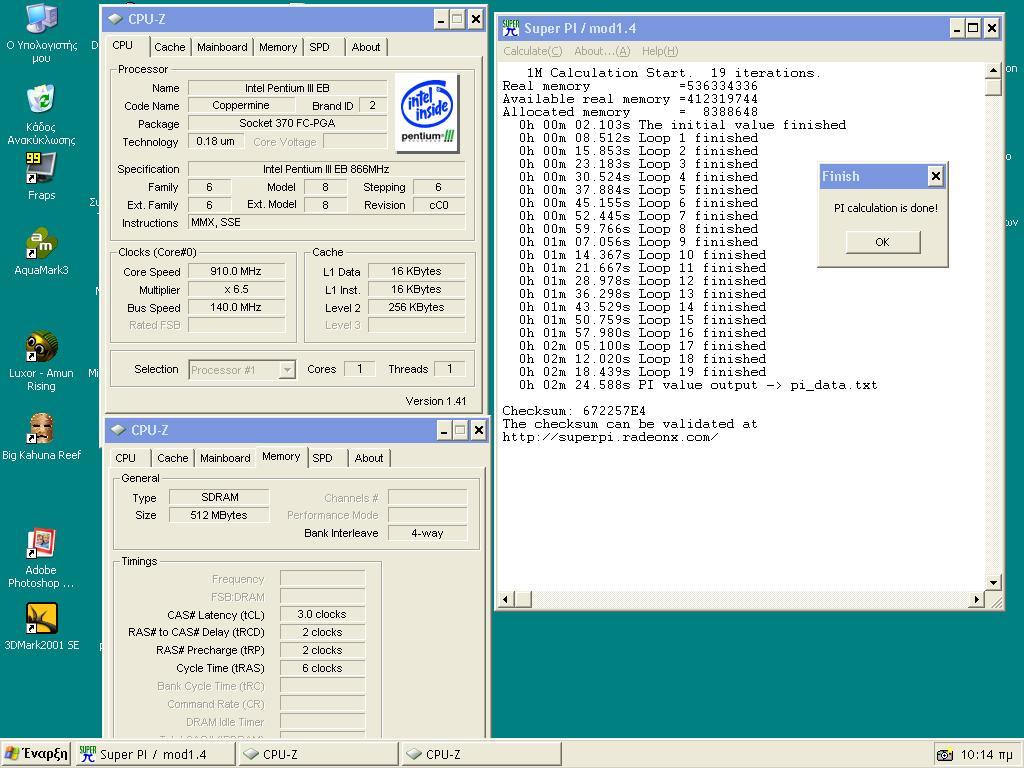Click the 'Loop 19 finished' line
The image size is (1024, 768).
click(x=642, y=372)
